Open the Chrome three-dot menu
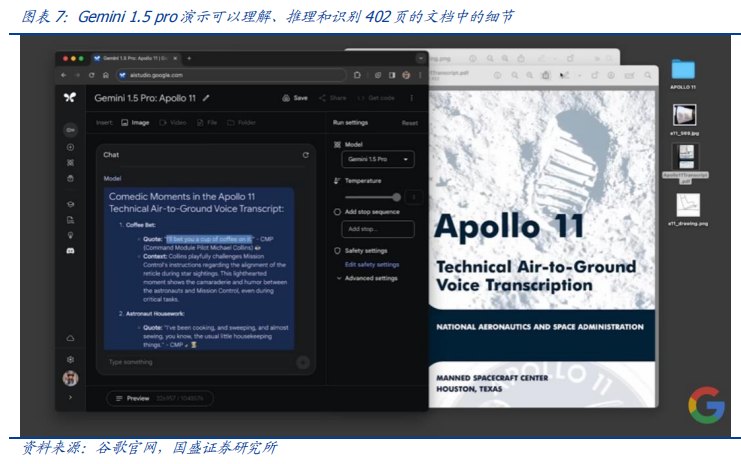Viewport: 741px width, 464px height. (420, 75)
